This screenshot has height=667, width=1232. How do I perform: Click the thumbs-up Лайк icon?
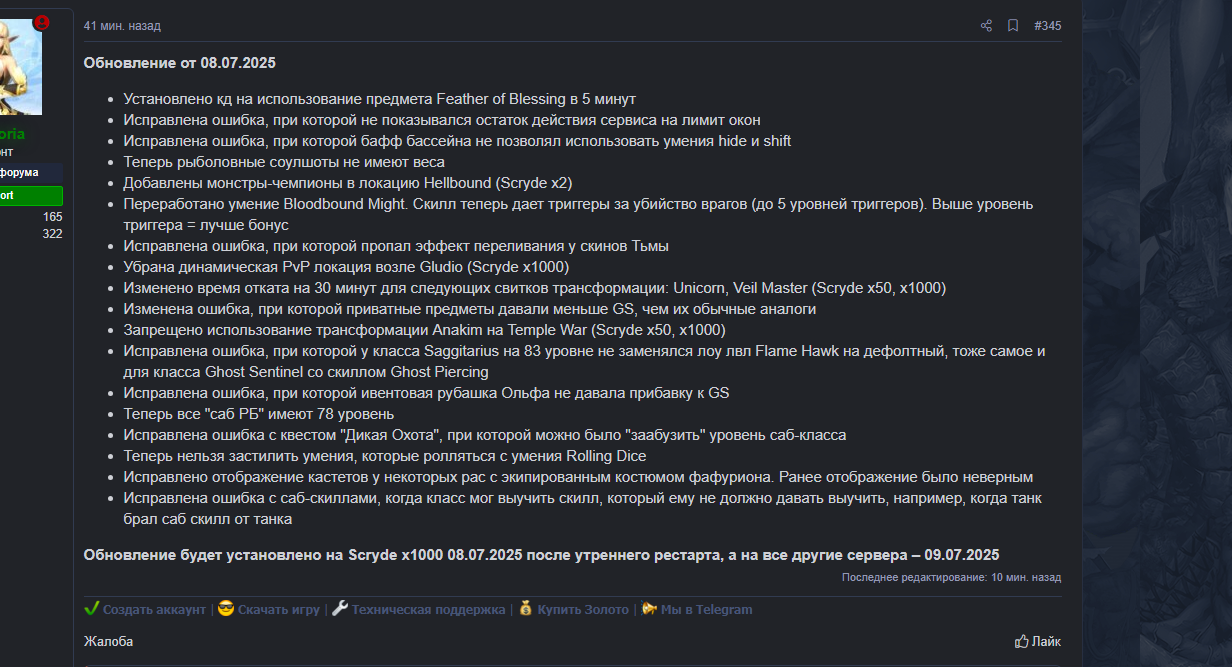(x=1022, y=641)
